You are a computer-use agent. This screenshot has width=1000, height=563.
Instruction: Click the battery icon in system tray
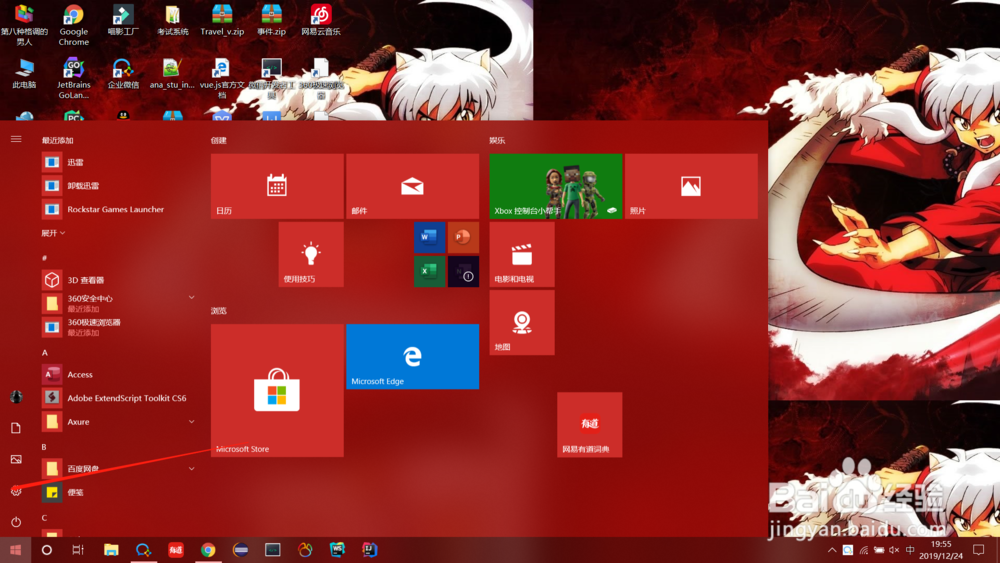coord(879,550)
